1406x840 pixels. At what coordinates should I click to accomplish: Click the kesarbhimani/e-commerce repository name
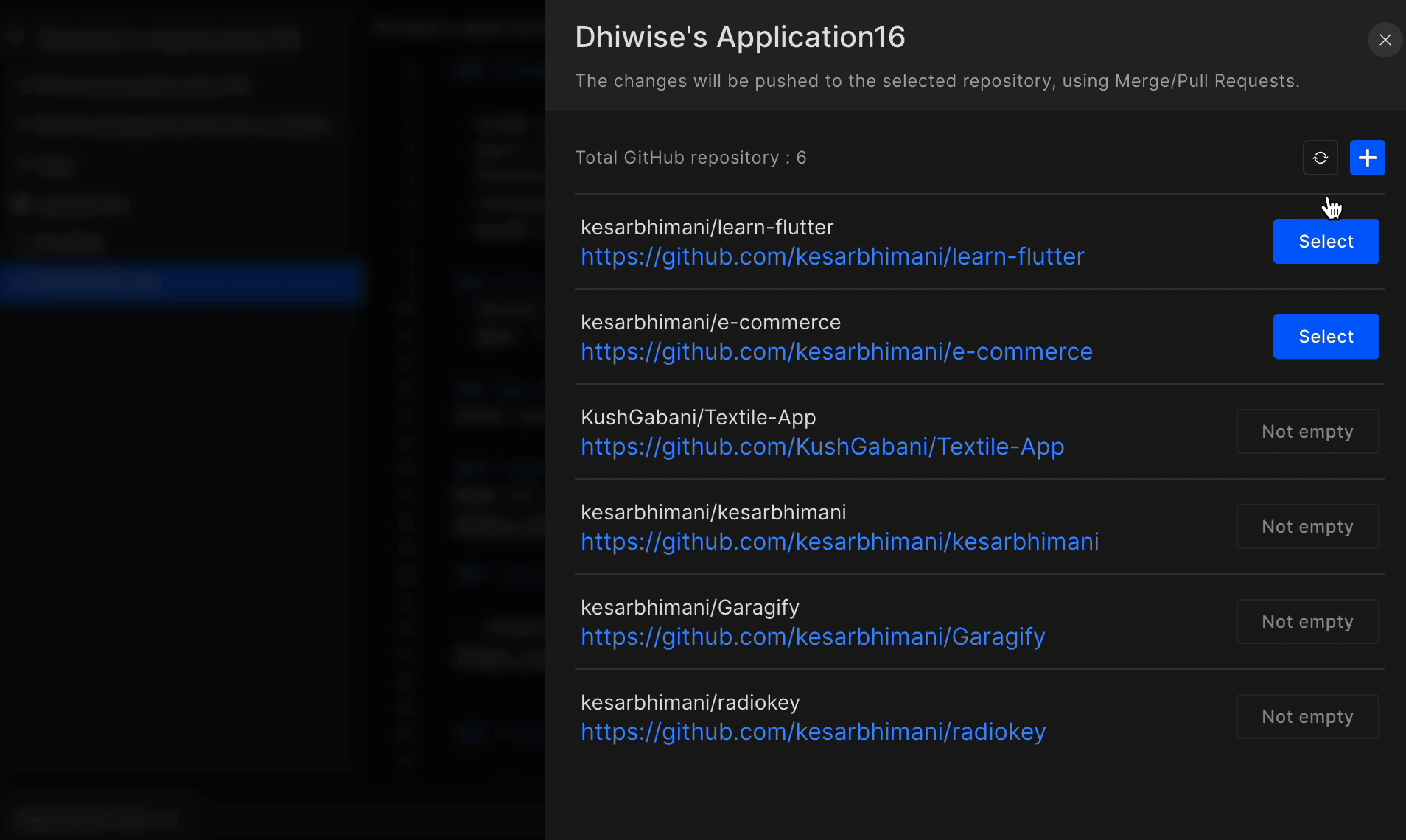click(710, 322)
